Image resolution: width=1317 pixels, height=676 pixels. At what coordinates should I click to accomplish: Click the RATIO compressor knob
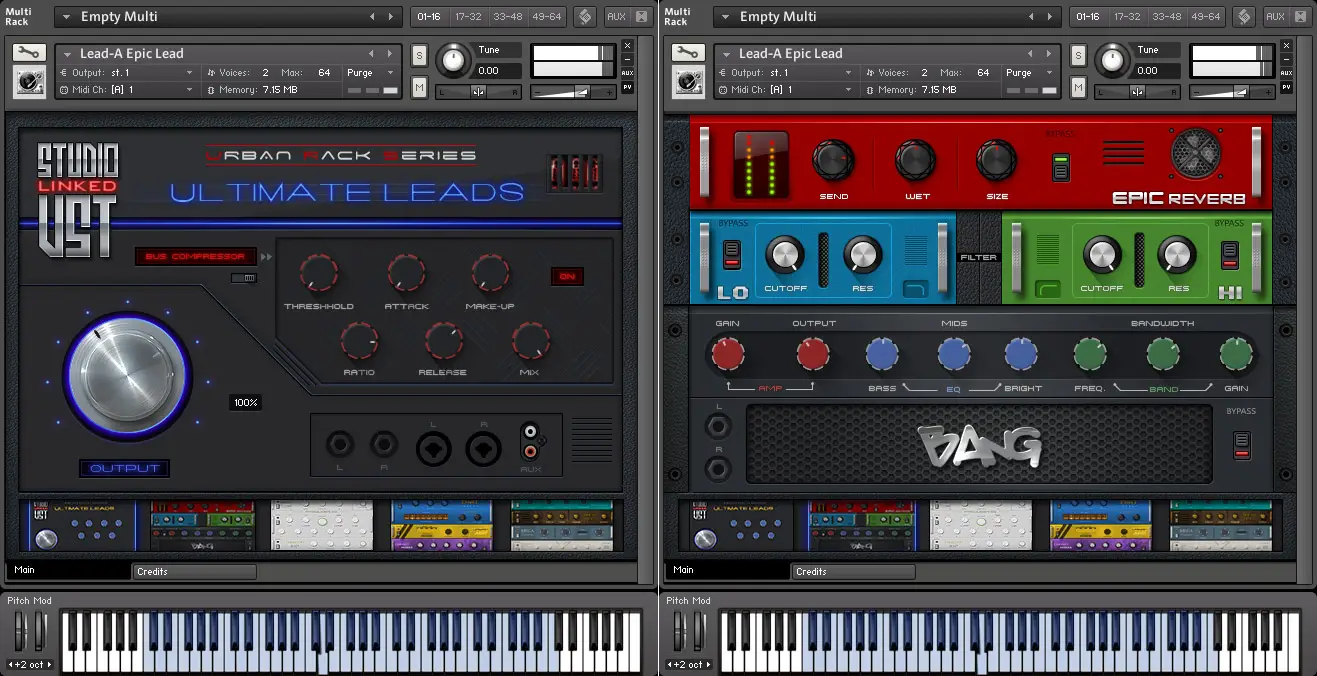point(359,341)
